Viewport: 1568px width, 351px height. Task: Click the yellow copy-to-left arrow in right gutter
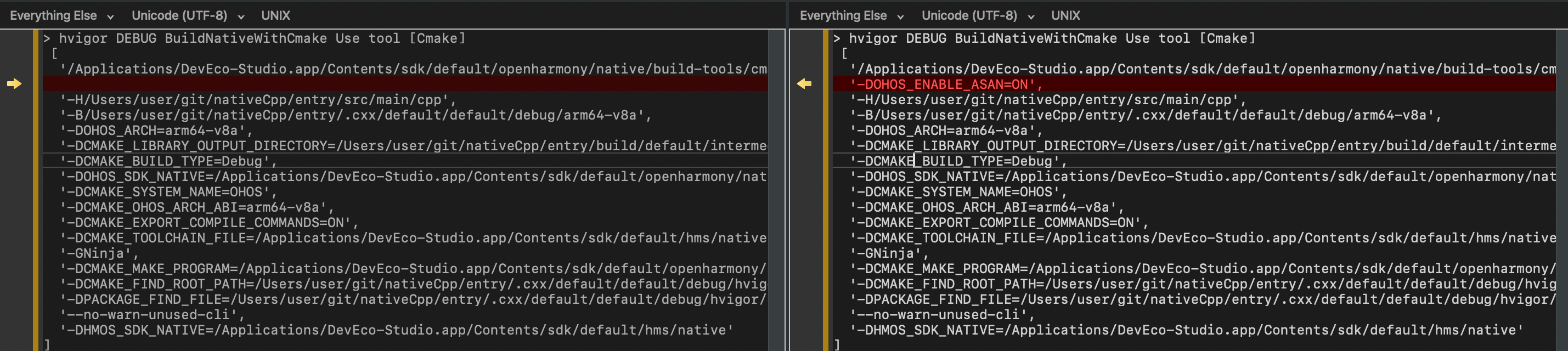tap(804, 84)
